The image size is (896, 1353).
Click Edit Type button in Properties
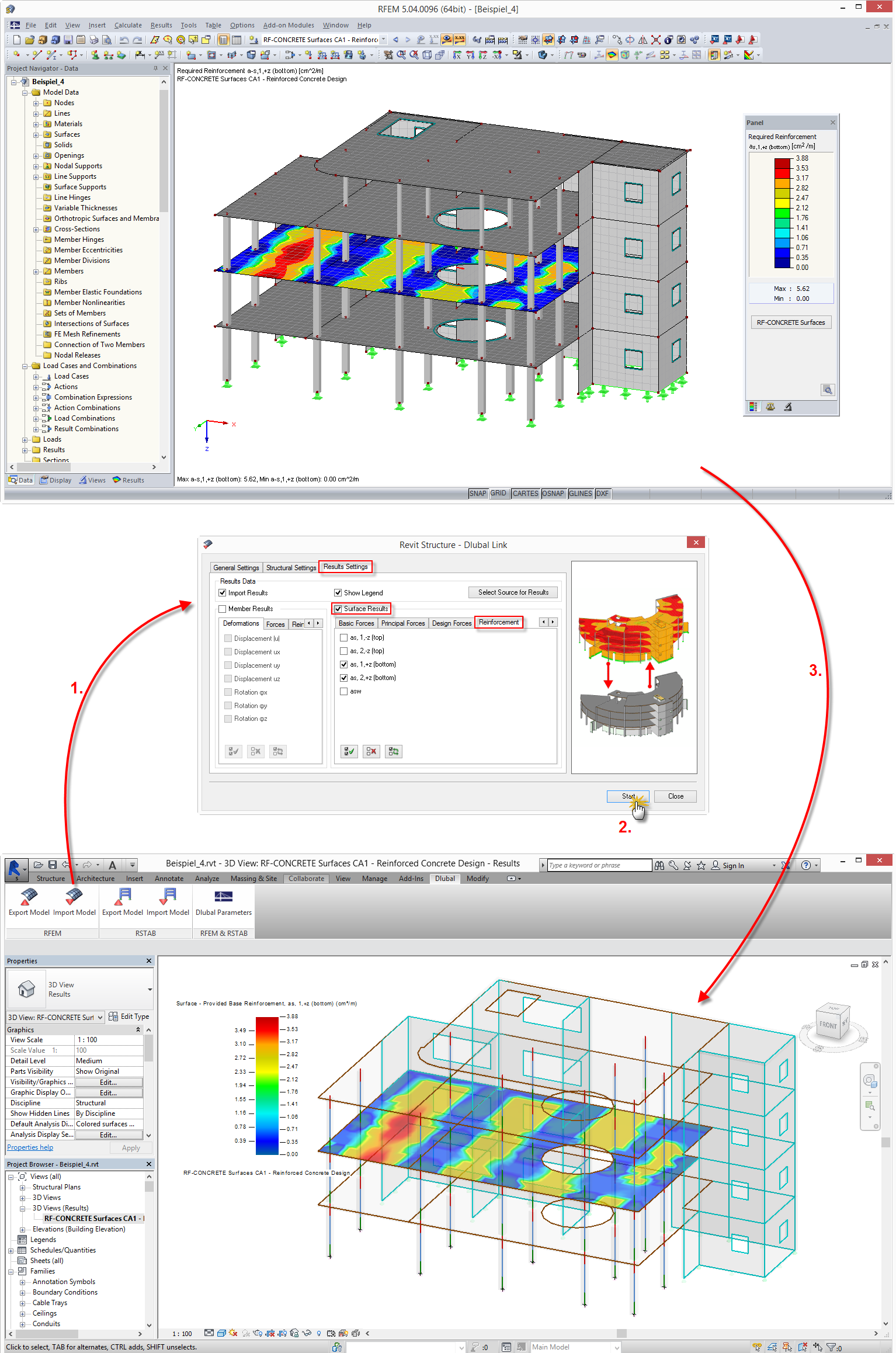pos(130,1017)
